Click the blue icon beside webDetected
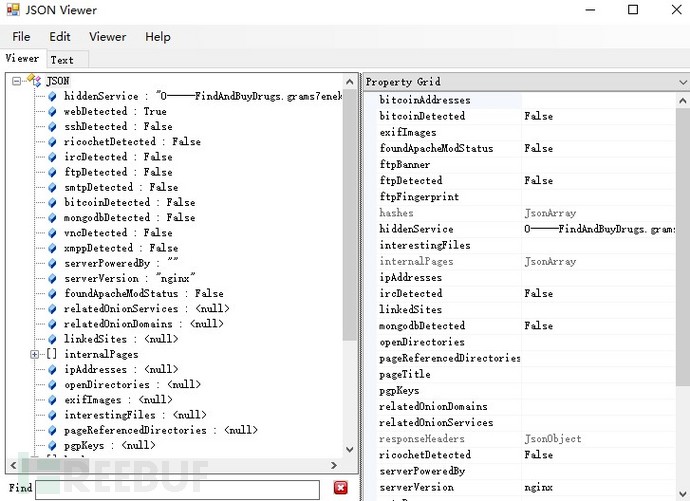Screen dimensions: 690x501 point(52,112)
